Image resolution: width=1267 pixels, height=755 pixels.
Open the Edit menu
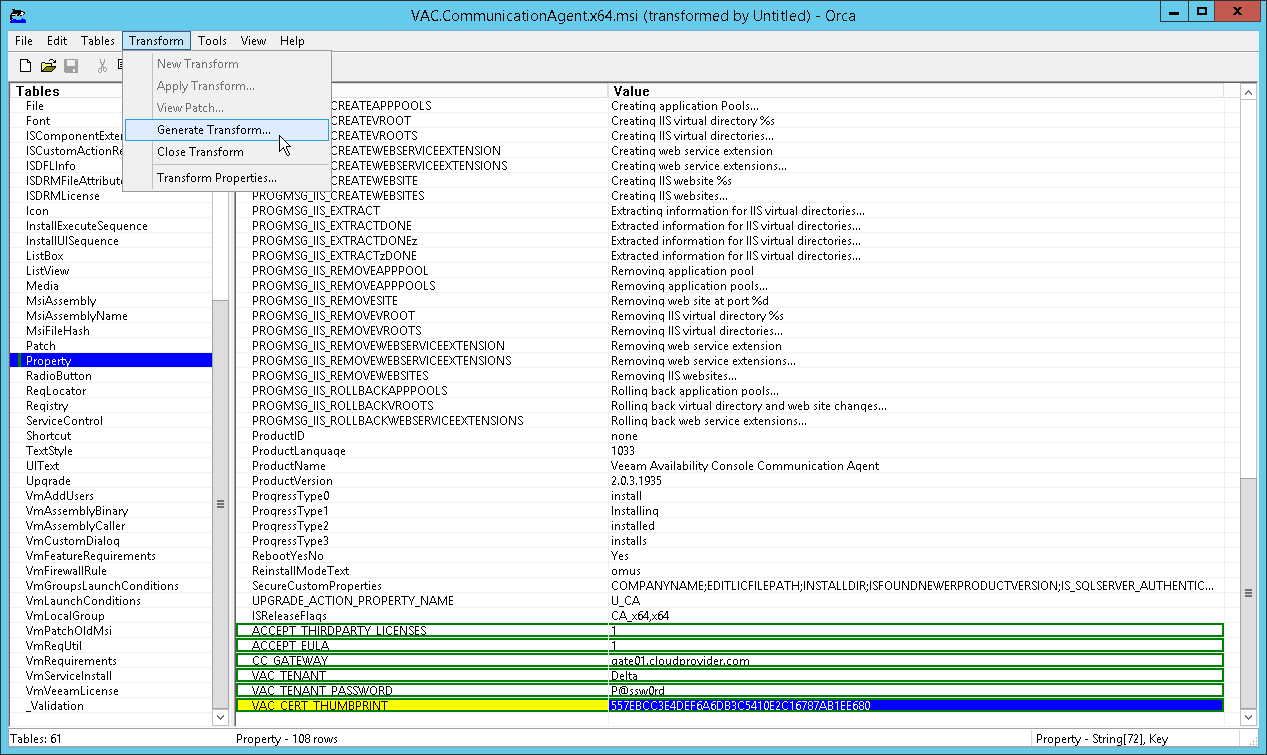point(57,41)
